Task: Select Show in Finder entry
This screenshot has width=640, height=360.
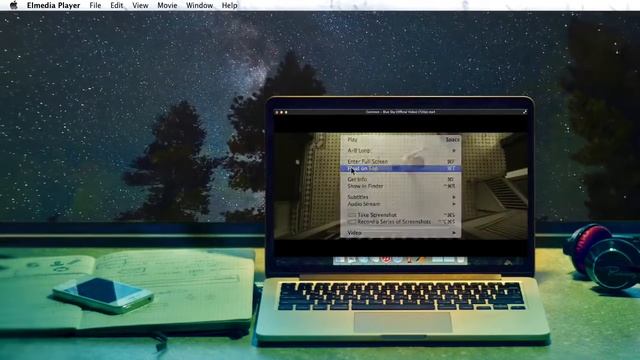Action: click(x=401, y=186)
